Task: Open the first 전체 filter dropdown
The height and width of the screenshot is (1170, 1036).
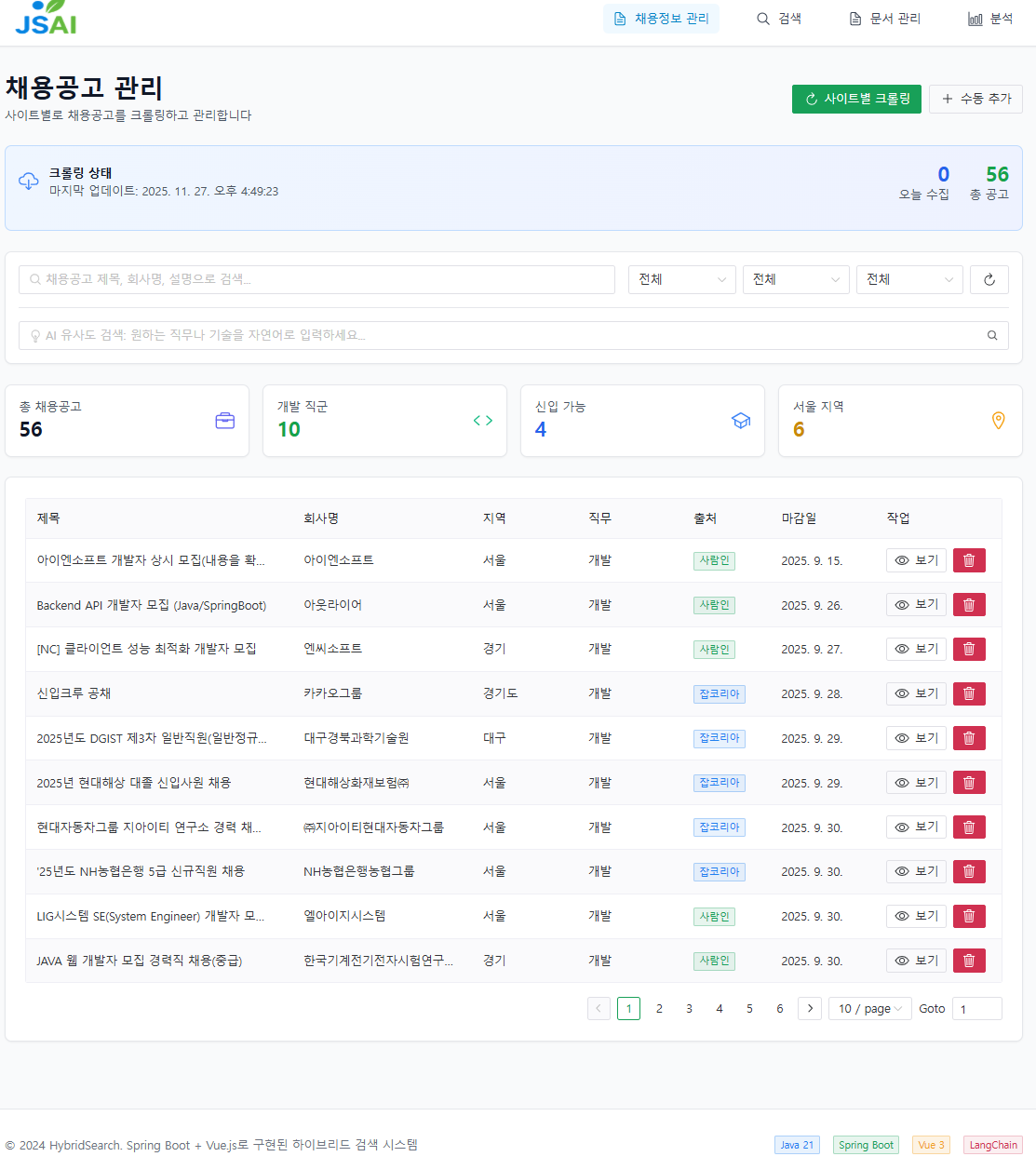Action: point(681,279)
